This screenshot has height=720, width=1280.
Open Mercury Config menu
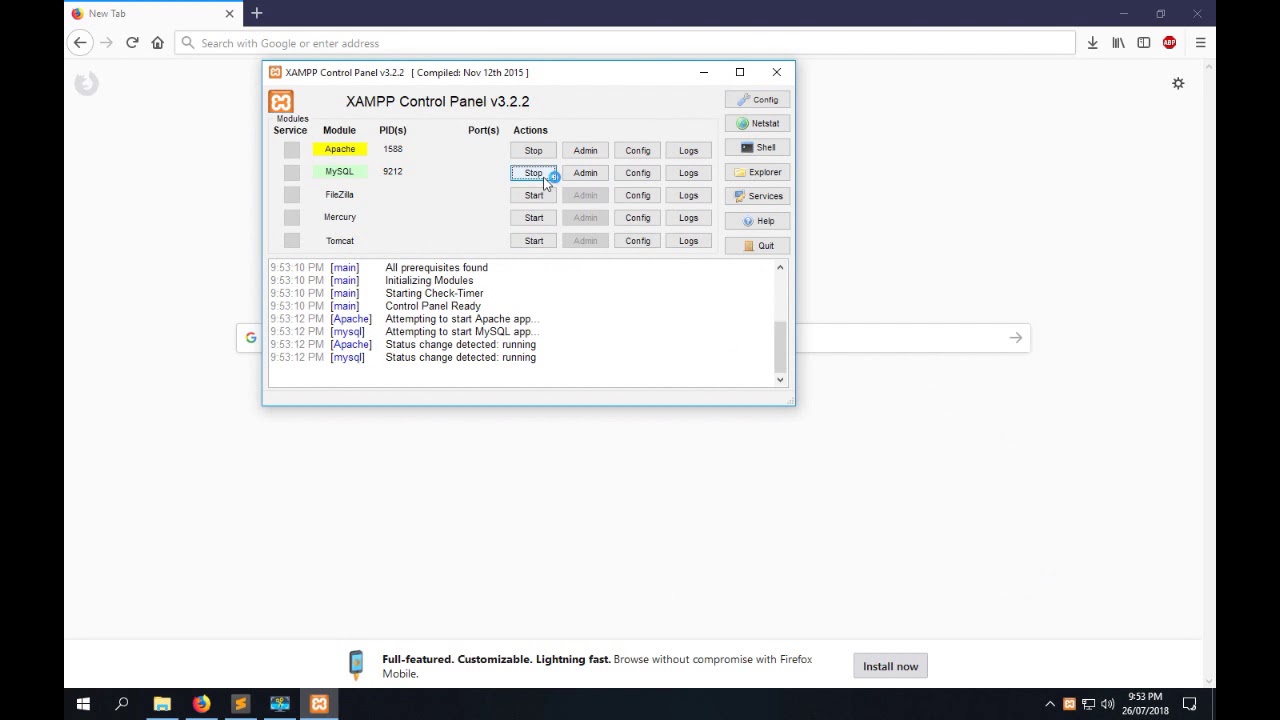(x=637, y=218)
